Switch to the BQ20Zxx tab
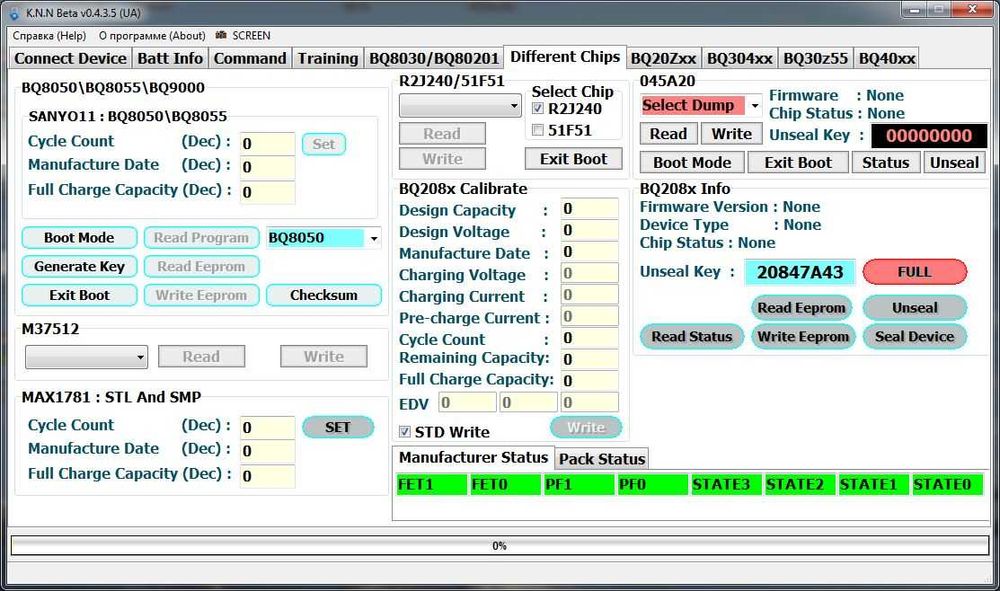The image size is (1000, 591). point(663,58)
